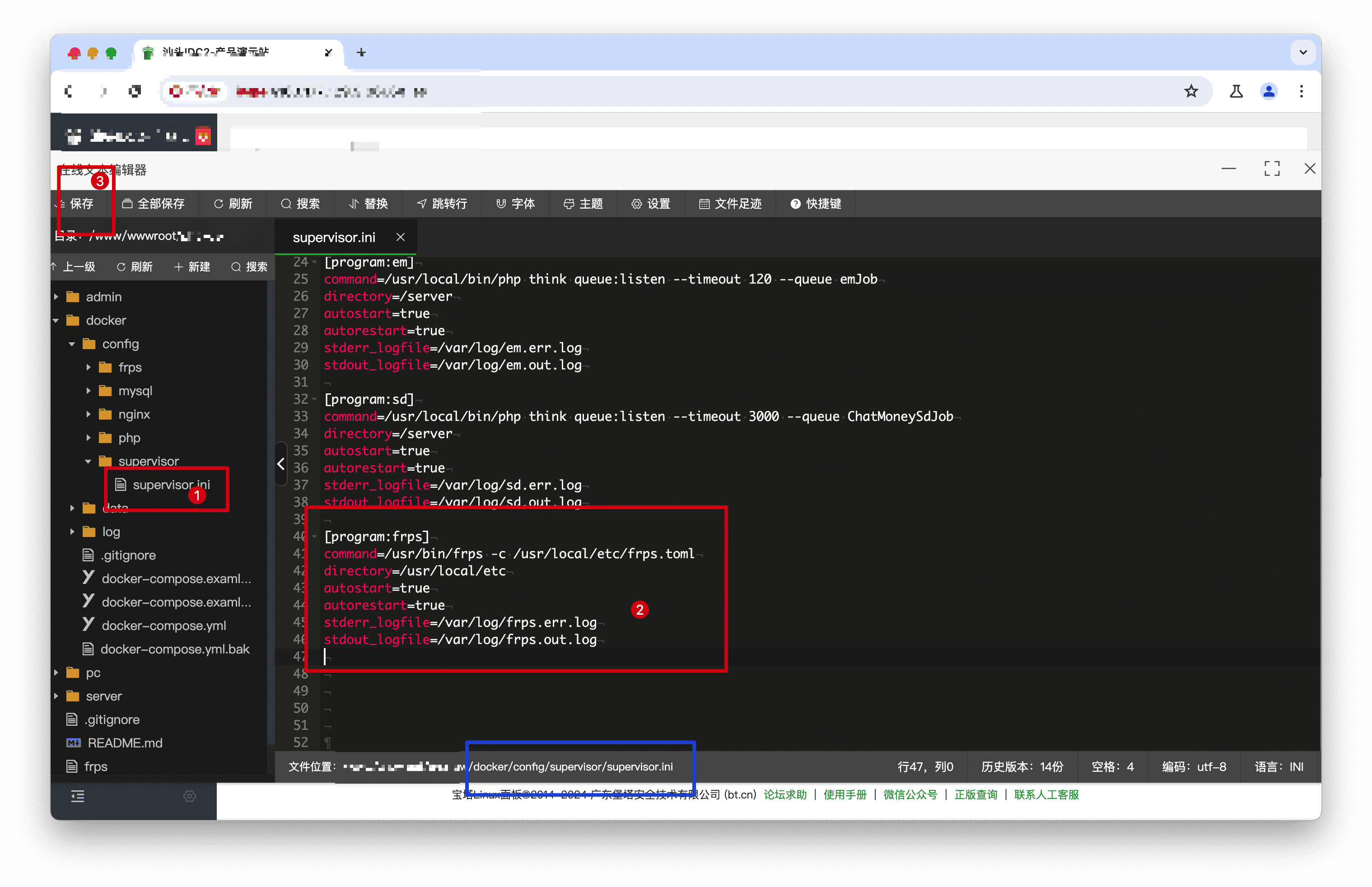Viewport: 1372px width, 887px height.
Task: Close the supervisor.ini editor tab
Action: 400,237
